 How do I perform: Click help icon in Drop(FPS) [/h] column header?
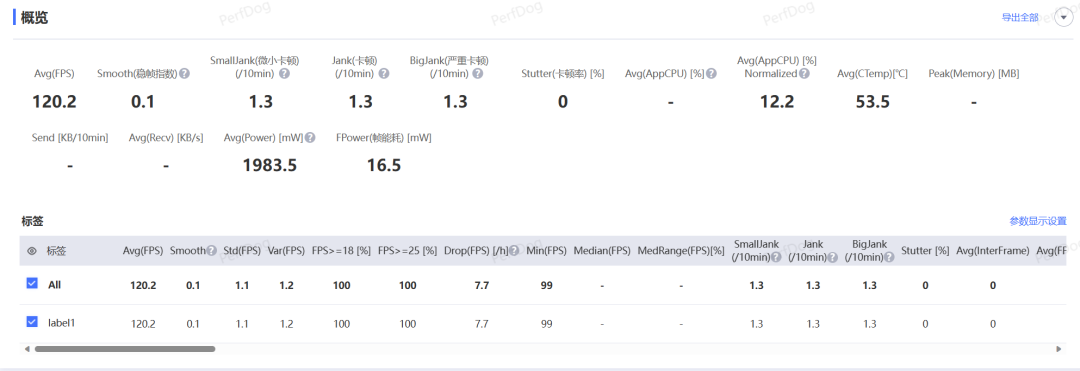(514, 251)
